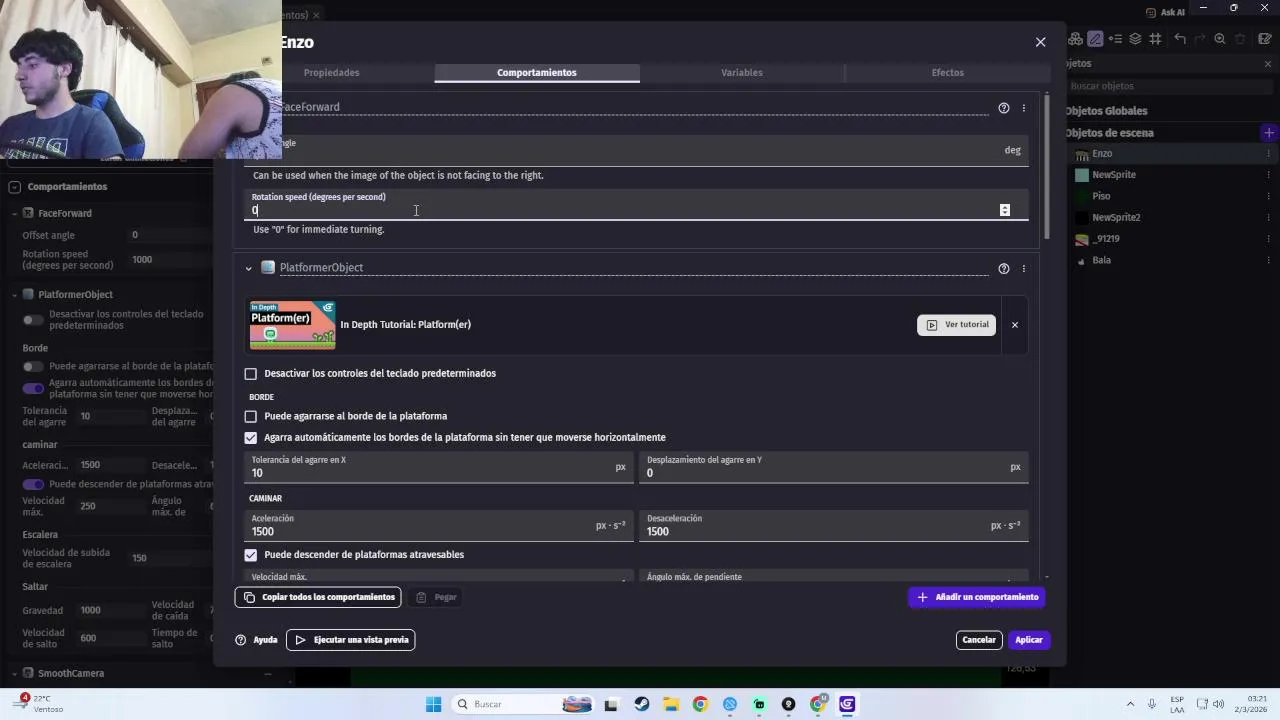Open the FaceForward behavior three-dot menu
Viewport: 1280px width, 720px height.
[x=1023, y=108]
